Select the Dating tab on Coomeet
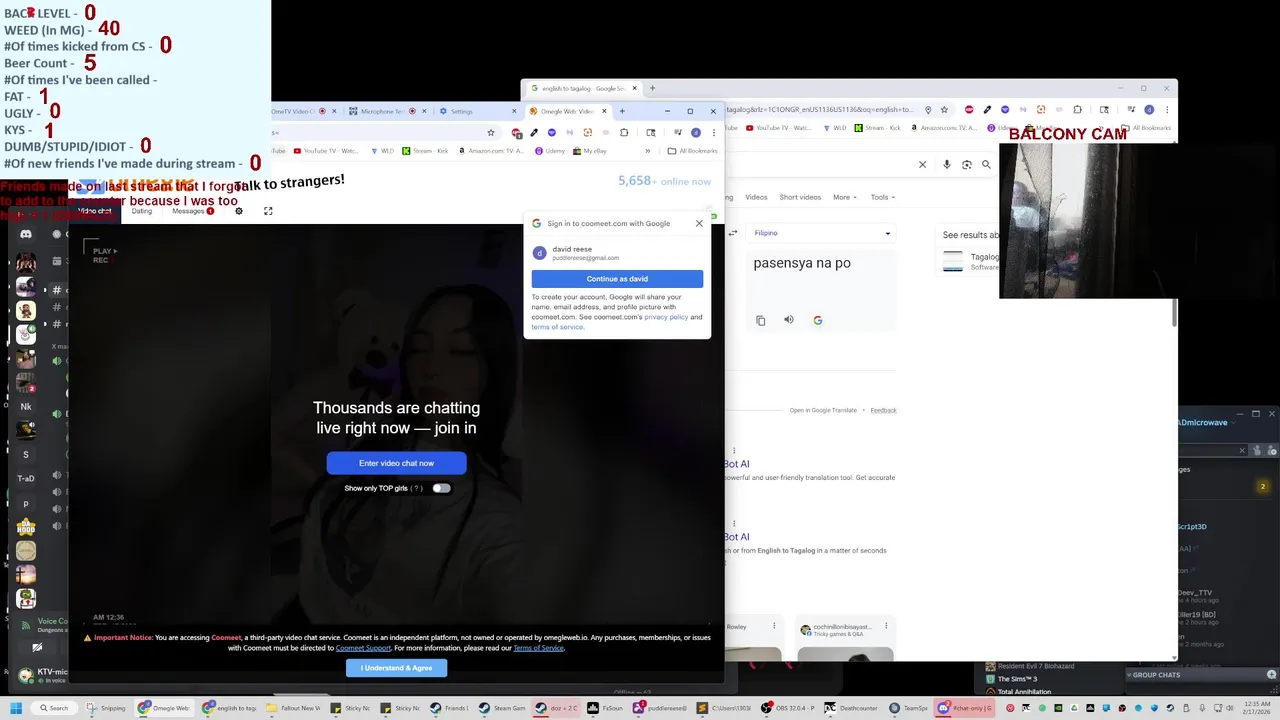 coord(142,211)
